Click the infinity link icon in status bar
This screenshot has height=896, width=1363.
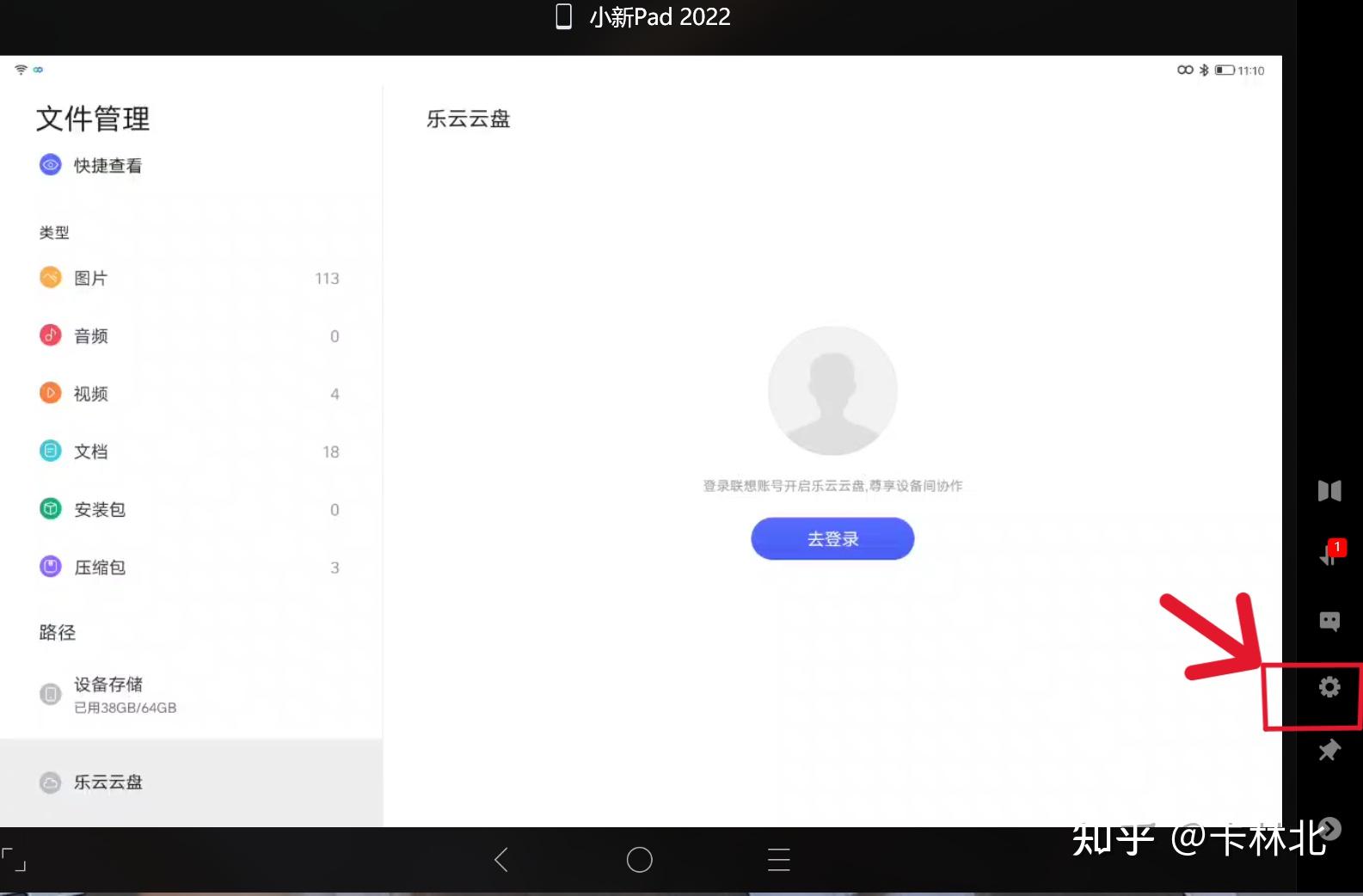[x=1185, y=70]
